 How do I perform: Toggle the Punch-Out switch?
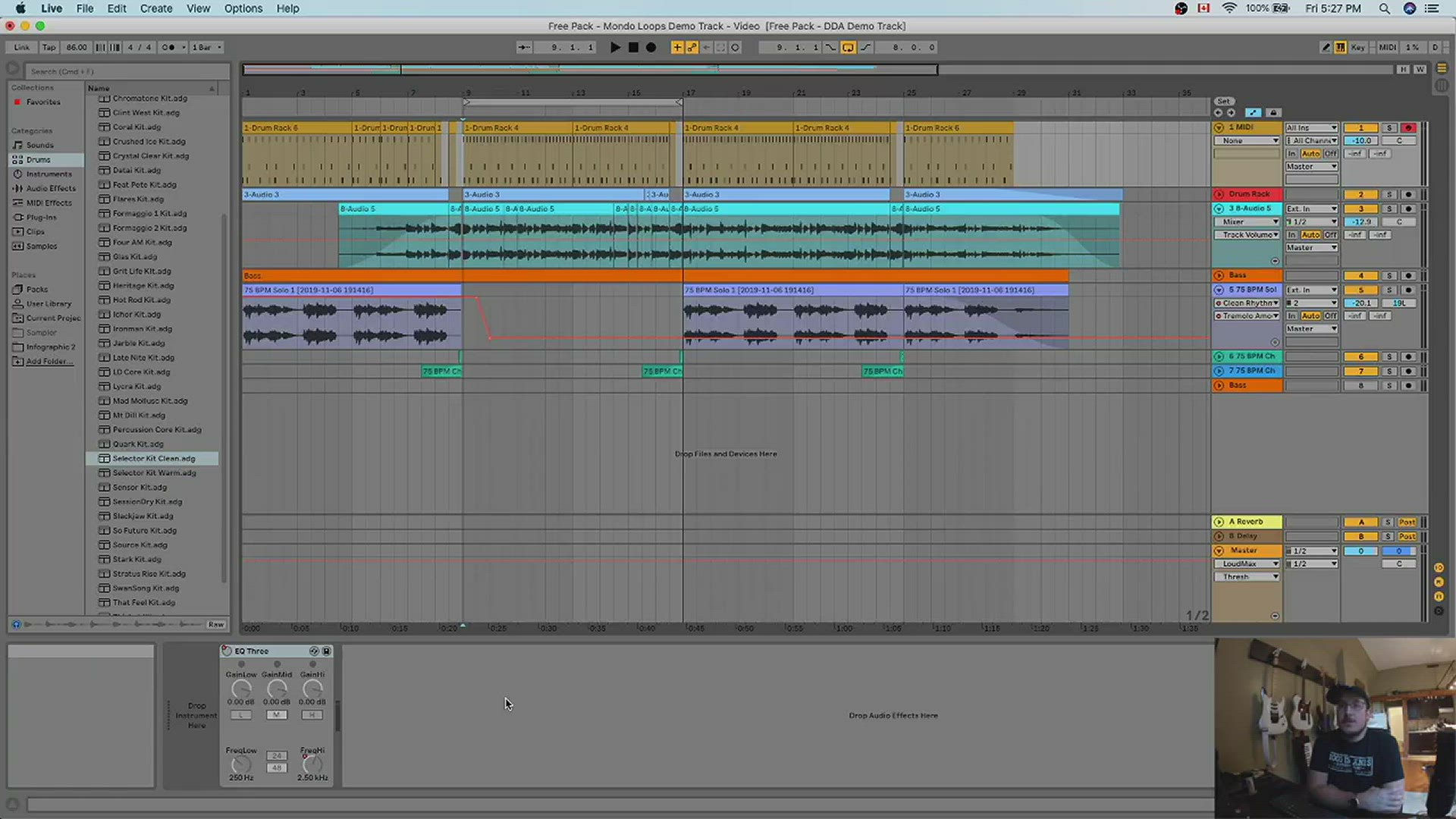pos(865,47)
